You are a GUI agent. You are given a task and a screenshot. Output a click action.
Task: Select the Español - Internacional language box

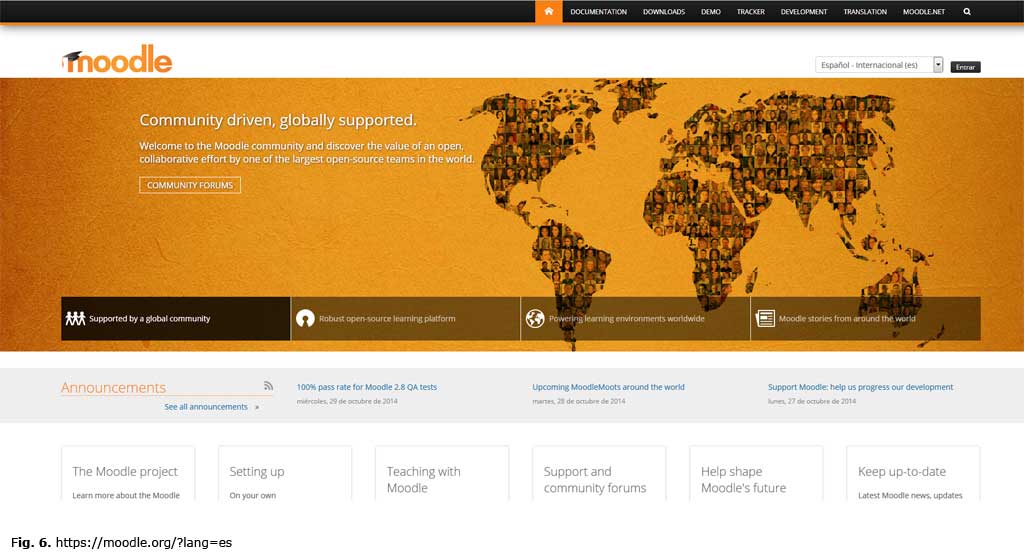pyautogui.click(x=873, y=65)
